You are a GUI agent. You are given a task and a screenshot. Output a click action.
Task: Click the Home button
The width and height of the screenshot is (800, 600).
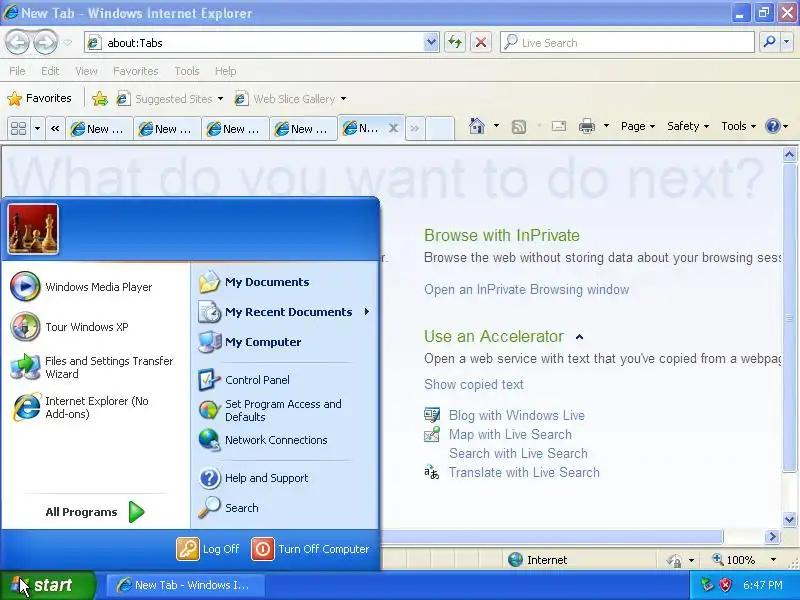pyautogui.click(x=477, y=126)
